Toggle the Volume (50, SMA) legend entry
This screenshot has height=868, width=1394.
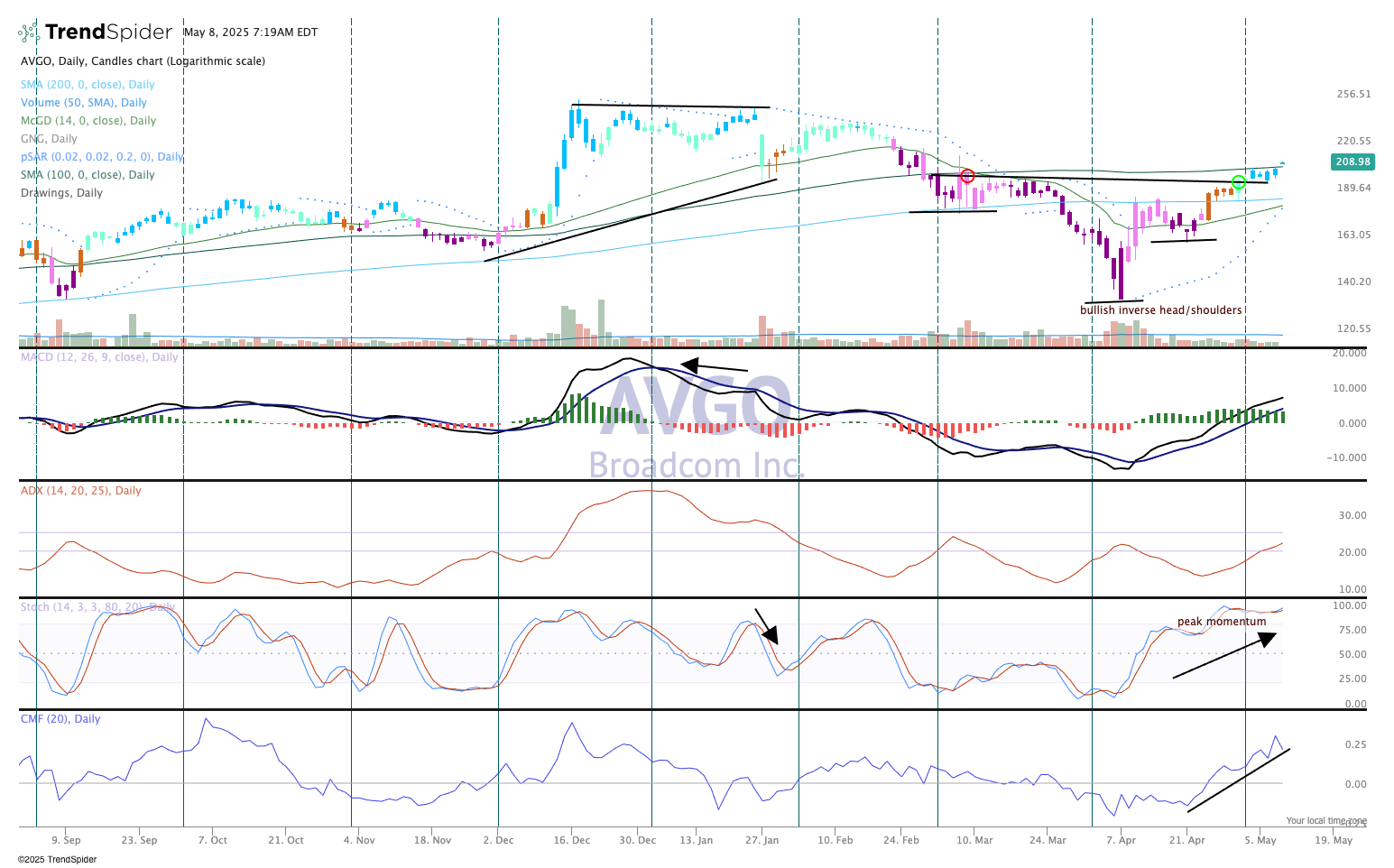click(x=84, y=103)
